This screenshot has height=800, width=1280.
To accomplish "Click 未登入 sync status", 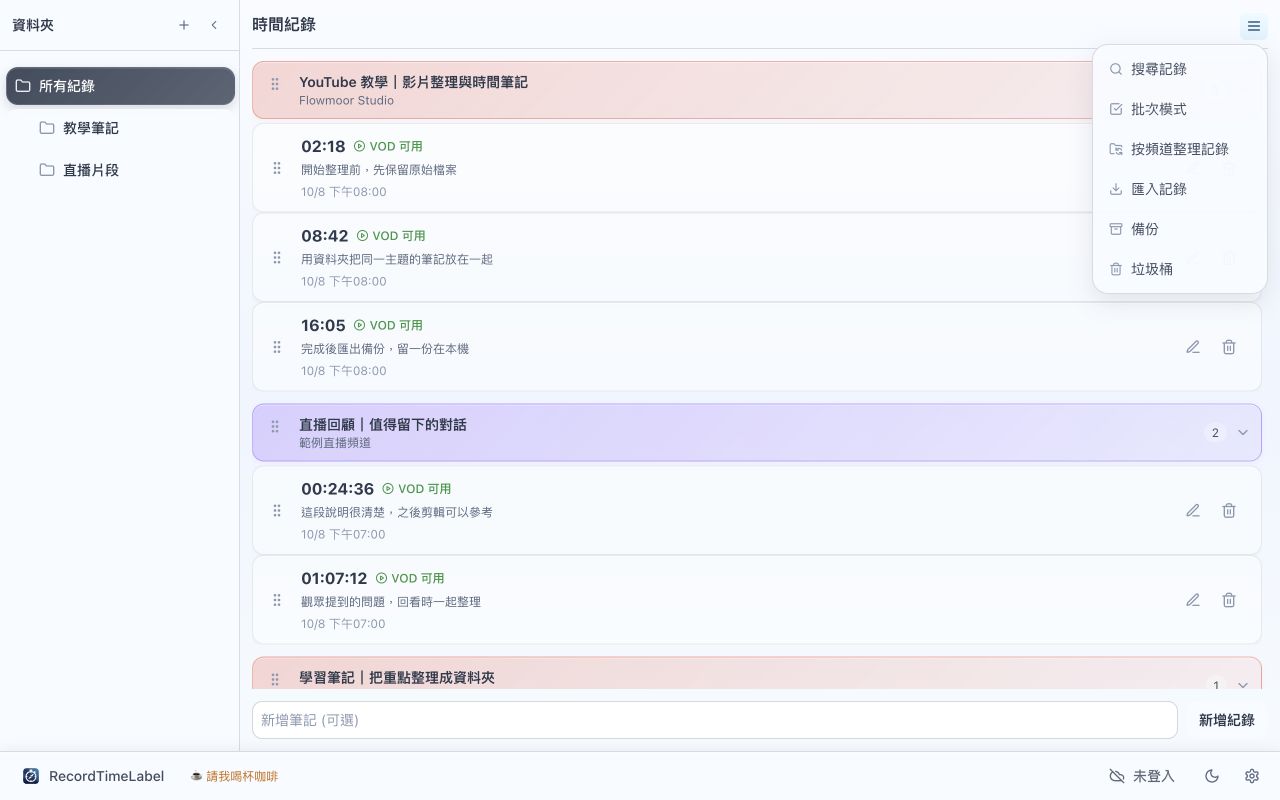I will (1142, 776).
